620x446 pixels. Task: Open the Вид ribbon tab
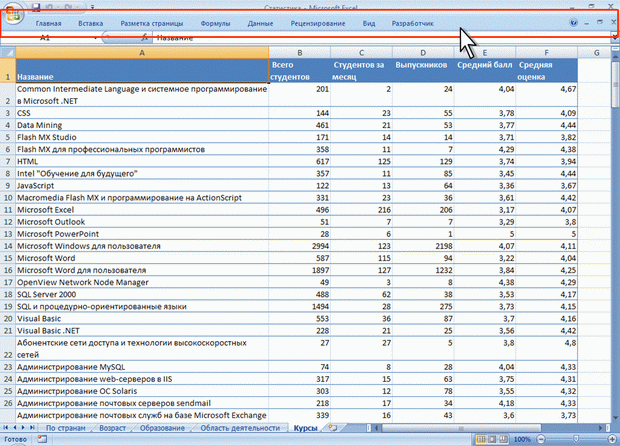pyautogui.click(x=369, y=23)
